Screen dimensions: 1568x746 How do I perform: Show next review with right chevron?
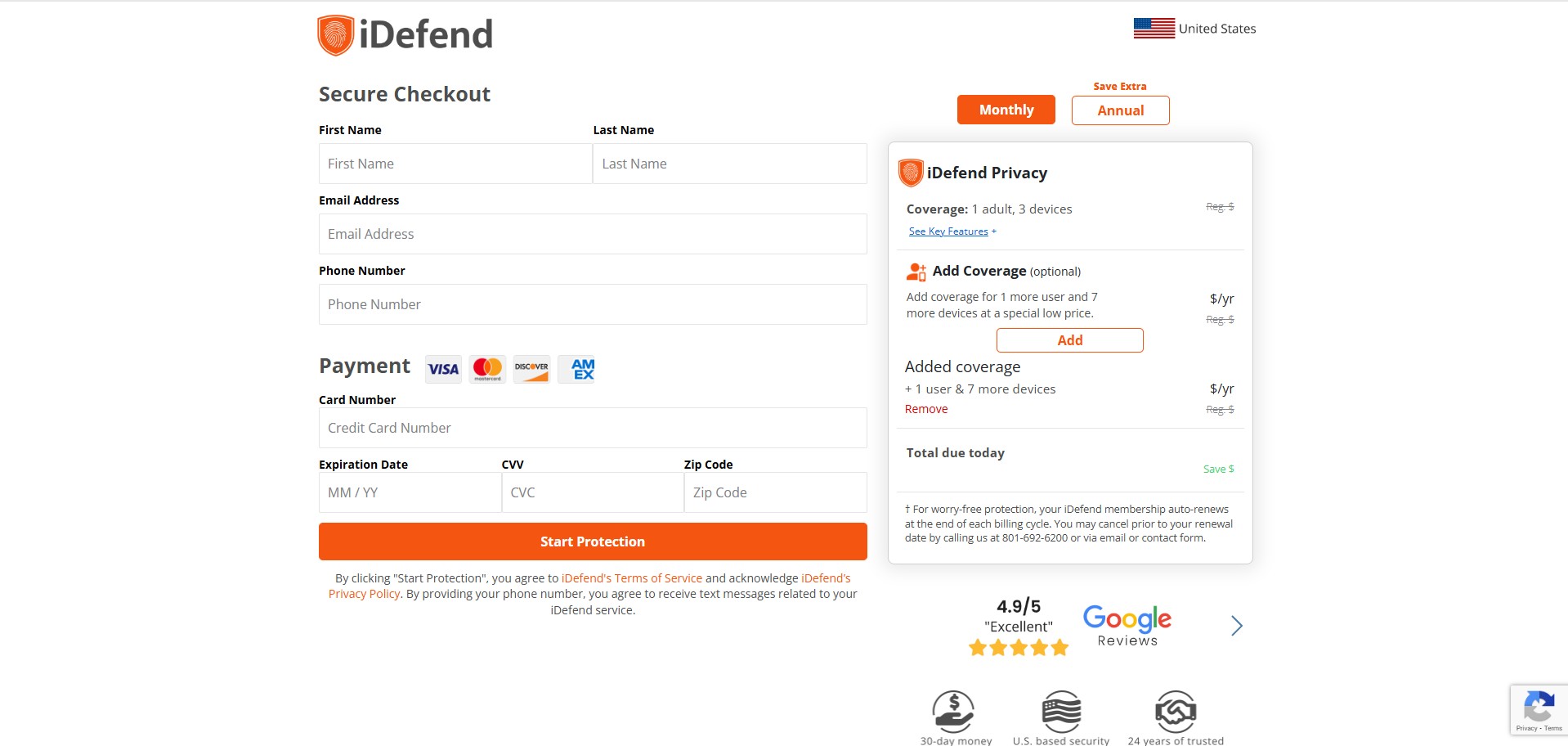pyautogui.click(x=1236, y=626)
